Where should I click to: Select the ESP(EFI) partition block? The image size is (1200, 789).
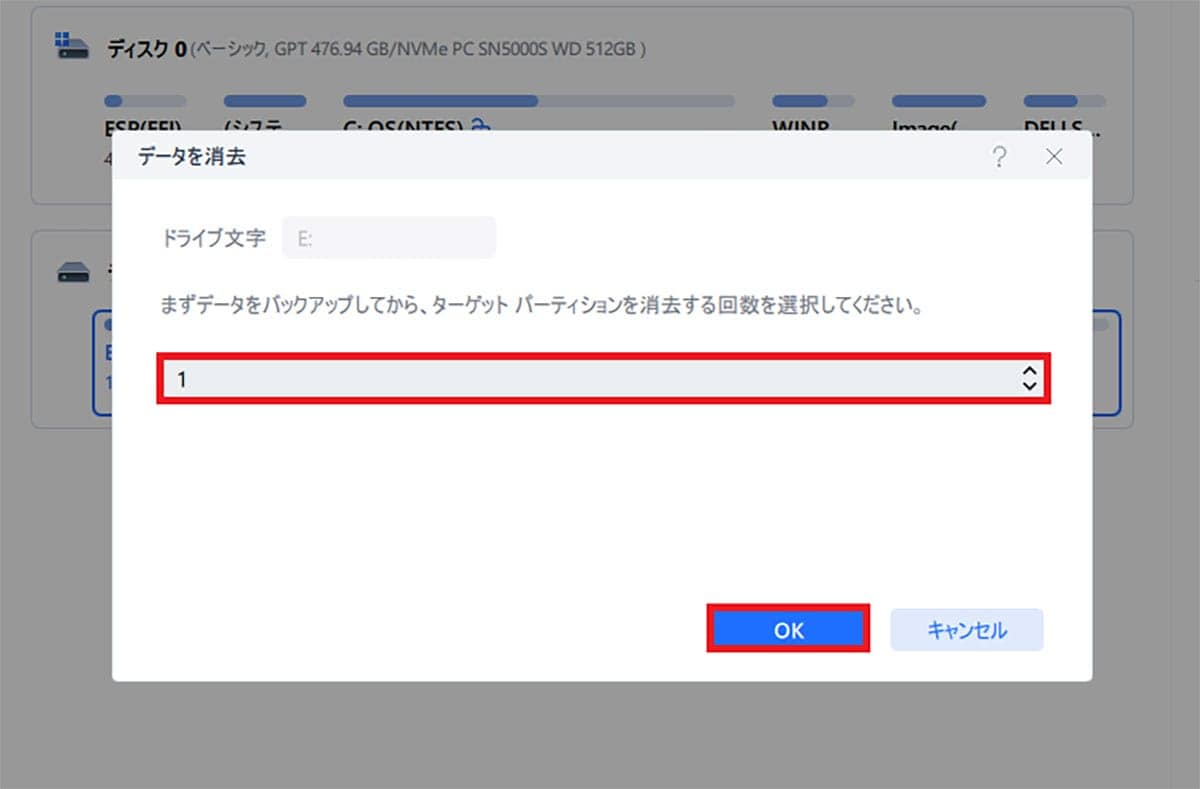145,101
